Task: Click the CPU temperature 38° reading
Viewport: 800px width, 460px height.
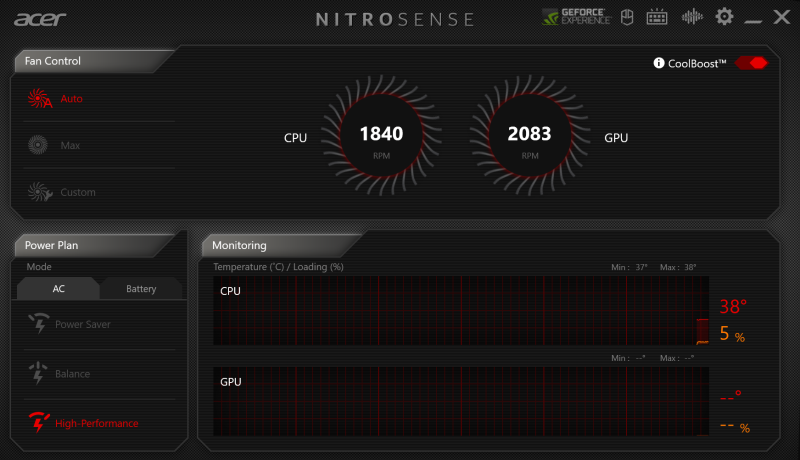Action: (733, 306)
